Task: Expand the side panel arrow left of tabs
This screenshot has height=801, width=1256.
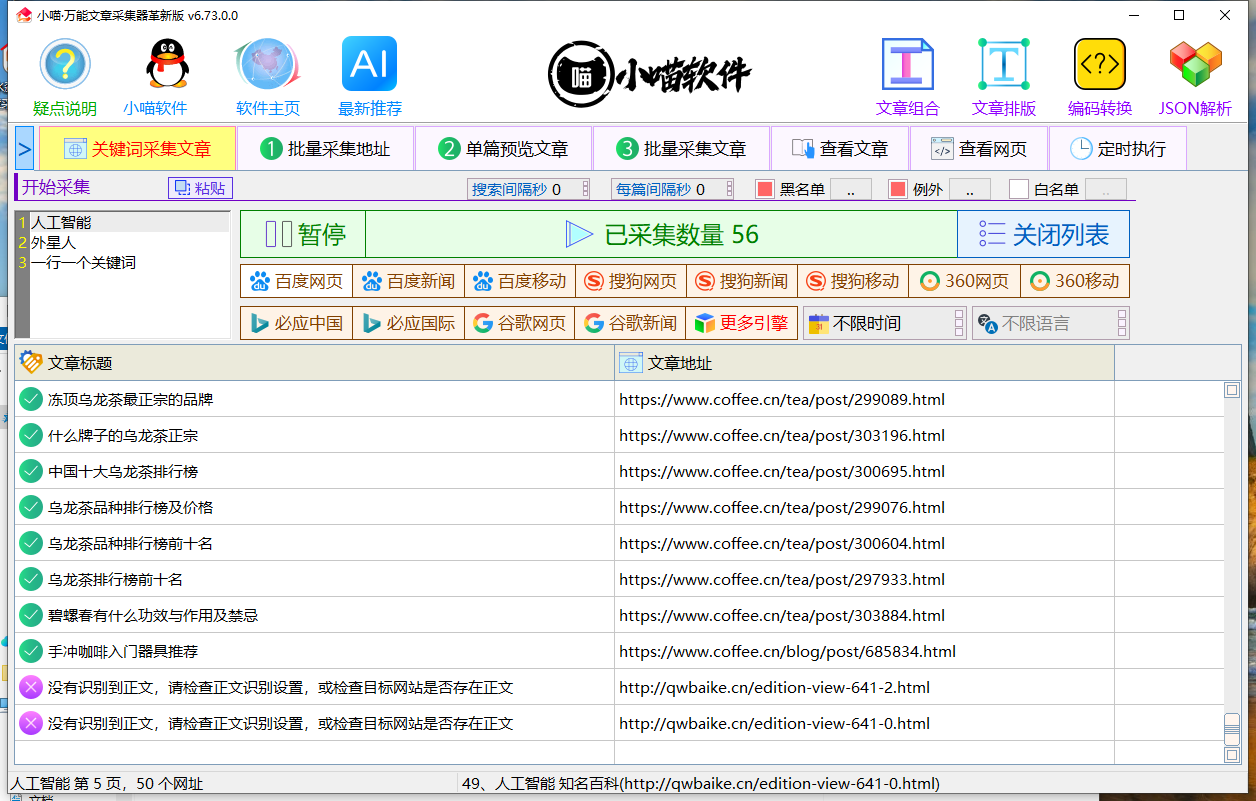Action: (x=25, y=149)
